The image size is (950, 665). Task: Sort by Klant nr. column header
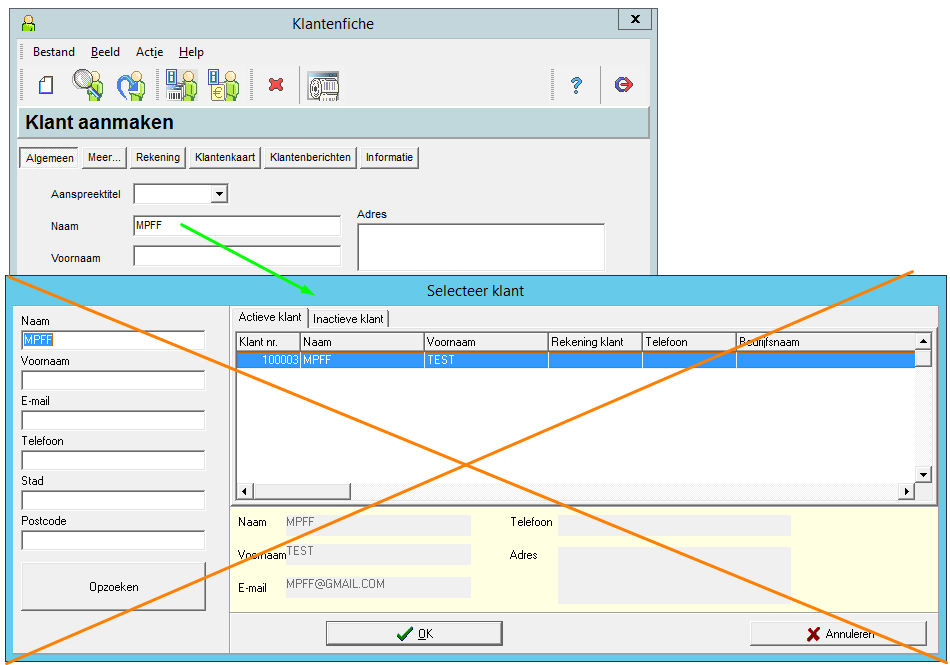tap(268, 342)
